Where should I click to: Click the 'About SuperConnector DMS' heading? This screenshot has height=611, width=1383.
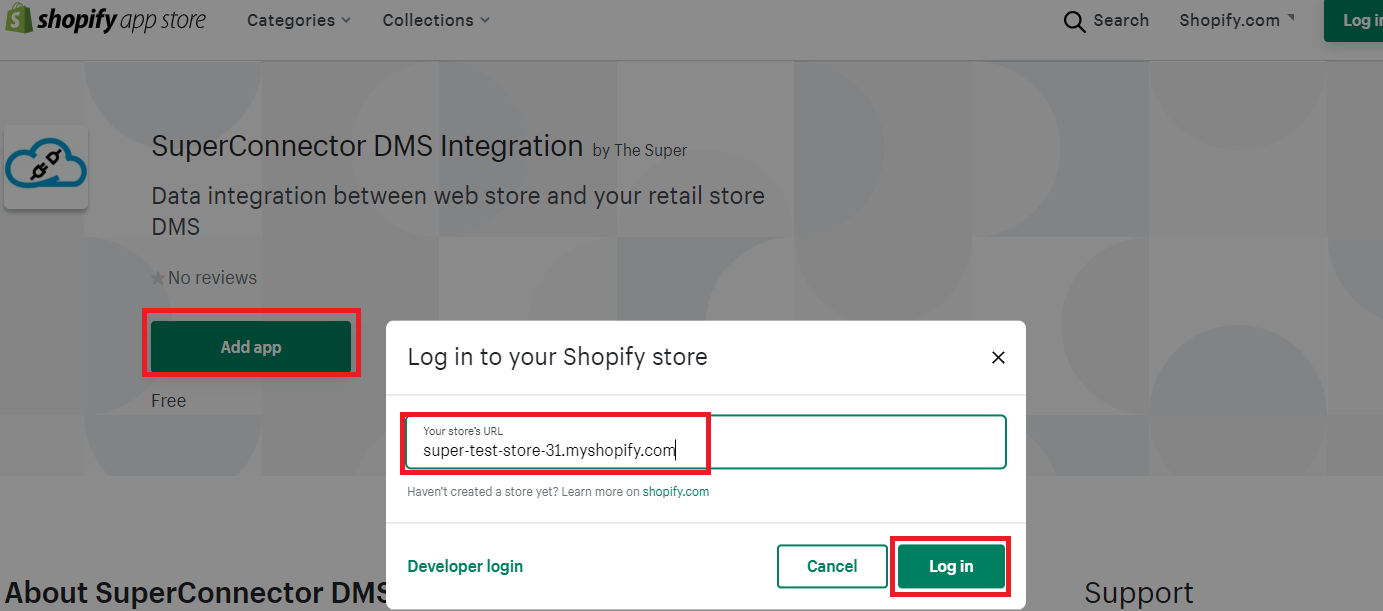[x=197, y=593]
